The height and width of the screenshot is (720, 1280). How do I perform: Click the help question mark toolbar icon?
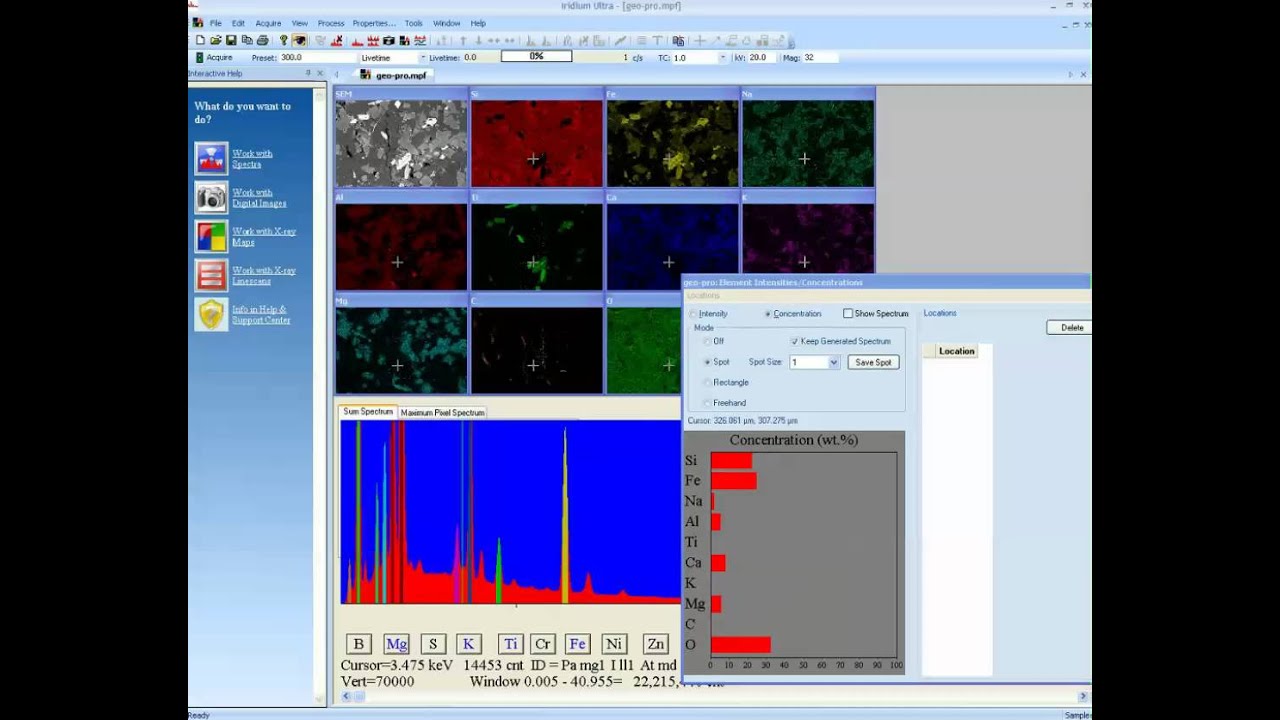tap(284, 41)
